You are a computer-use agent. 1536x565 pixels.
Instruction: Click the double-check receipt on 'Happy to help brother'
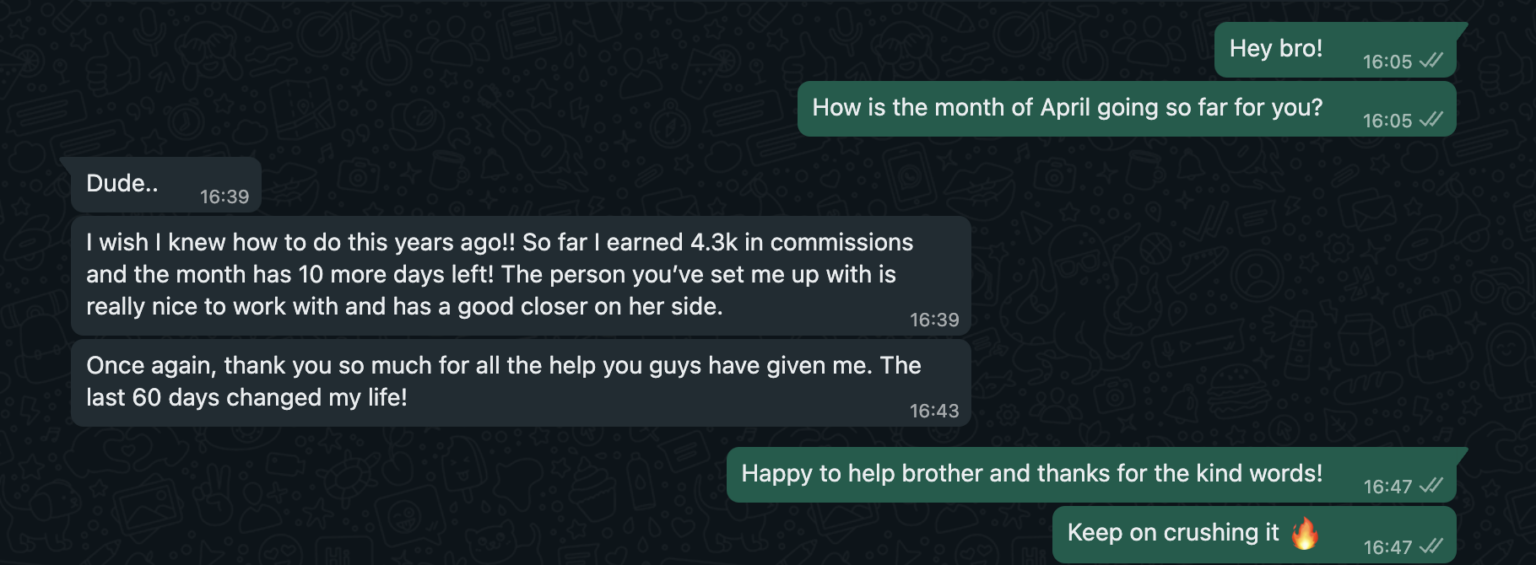coord(1431,486)
